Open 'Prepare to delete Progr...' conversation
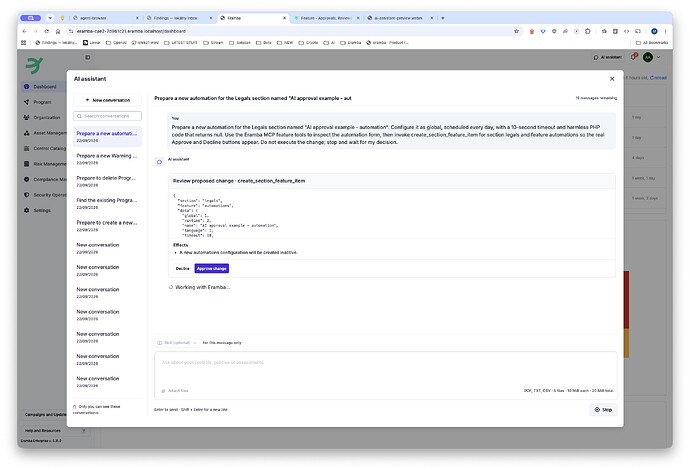 (107, 181)
